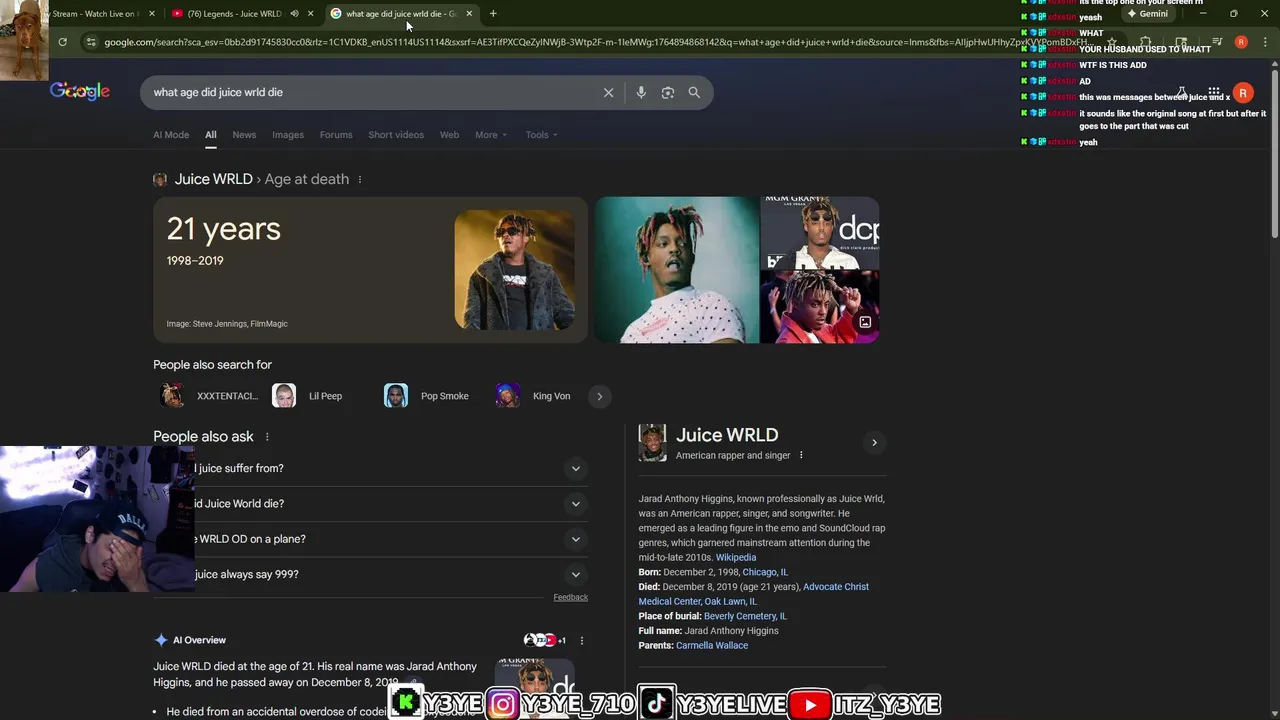1280x720 pixels.
Task: Click the Juice WRLD breadcrumb text
Action: click(213, 179)
